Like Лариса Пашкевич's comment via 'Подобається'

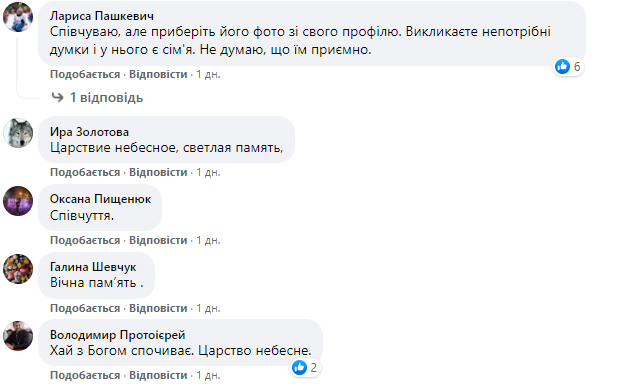85,74
